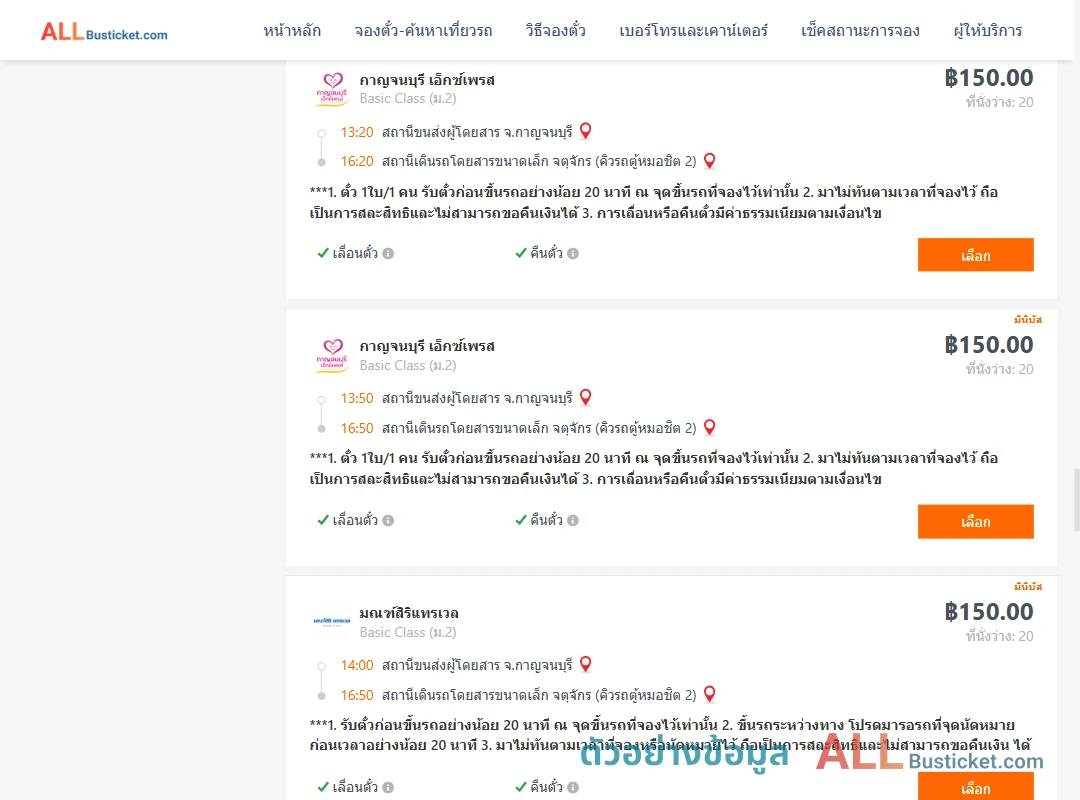The height and width of the screenshot is (800, 1080).
Task: Open the map pin for the 14:00 departure station
Action: tap(585, 664)
